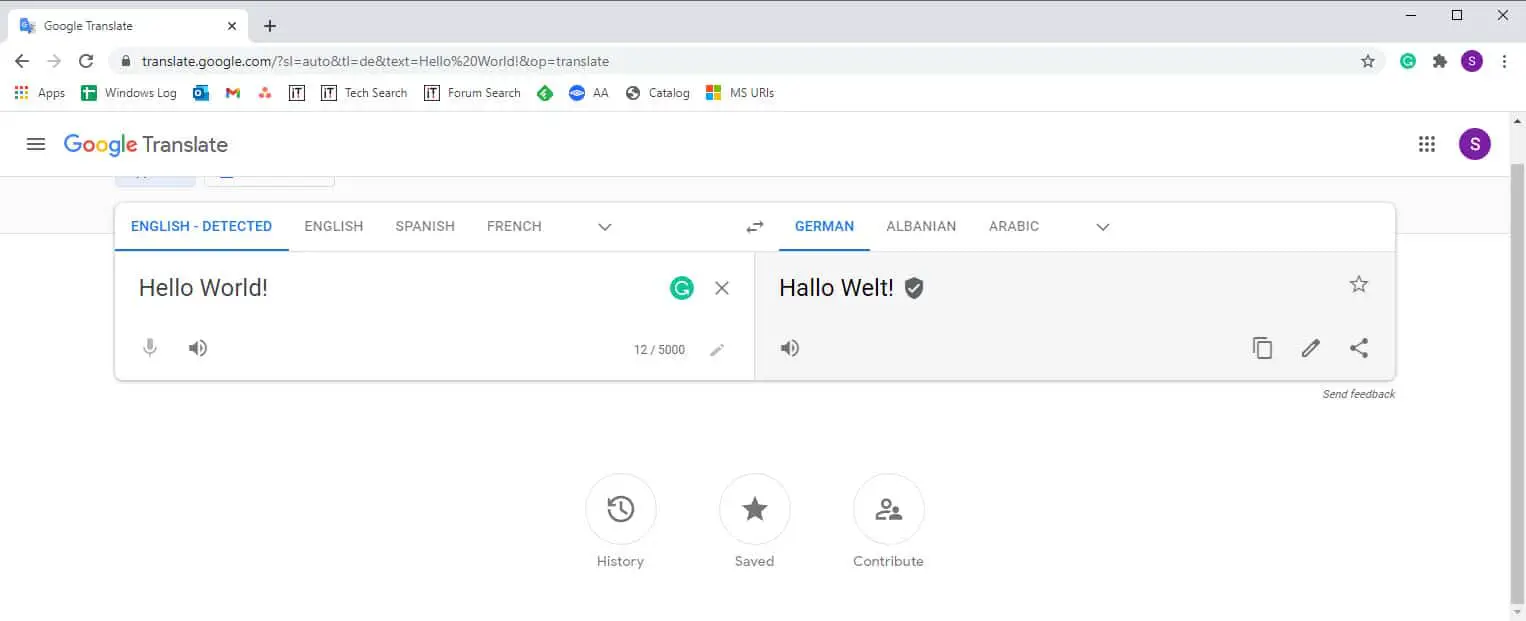This screenshot has height=621, width=1526.
Task: Save the translation with the star
Action: pyautogui.click(x=1359, y=285)
